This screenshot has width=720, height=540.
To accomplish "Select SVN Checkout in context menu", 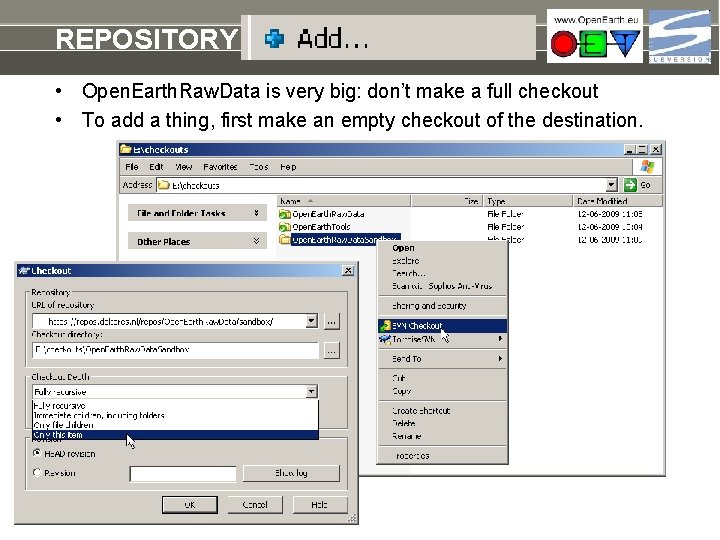I will click(443, 326).
